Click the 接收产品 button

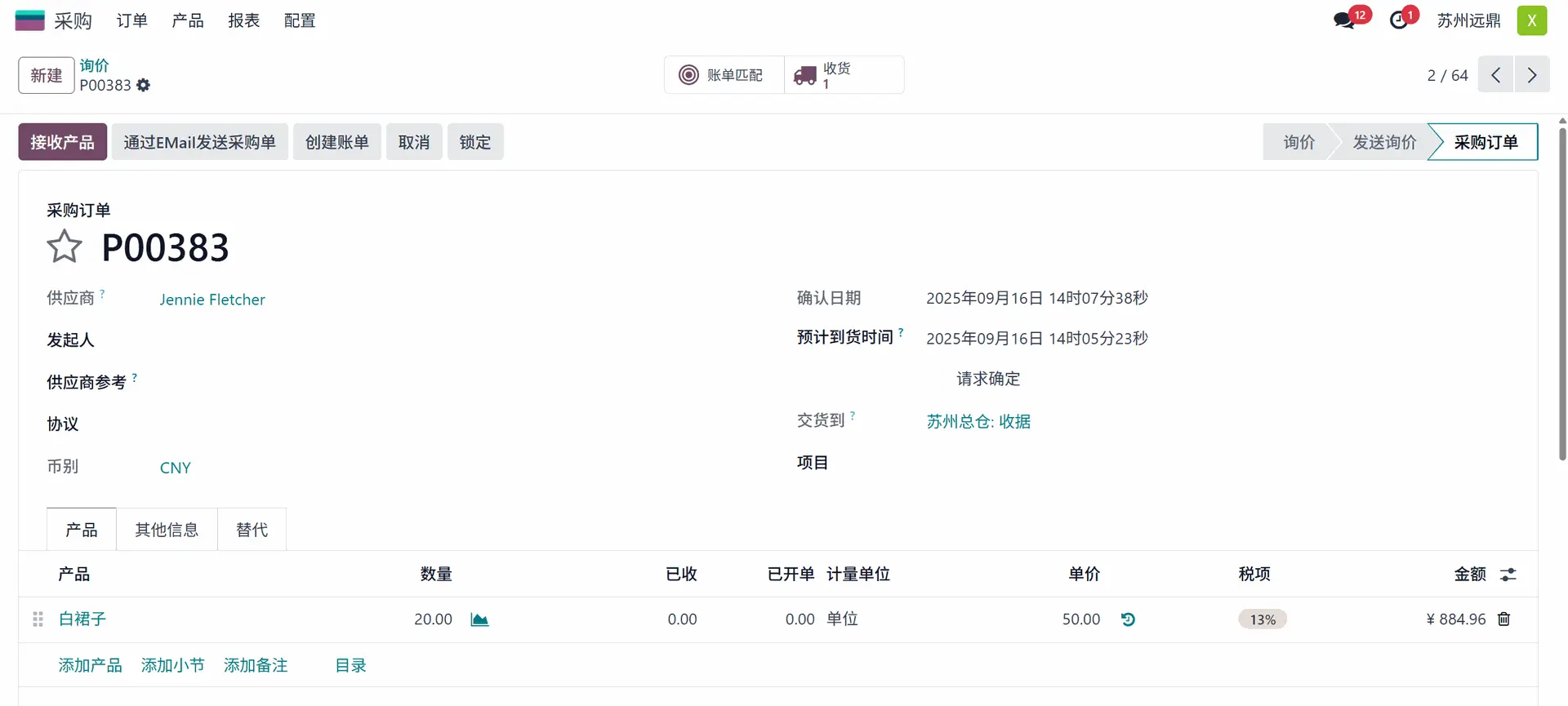coord(62,142)
